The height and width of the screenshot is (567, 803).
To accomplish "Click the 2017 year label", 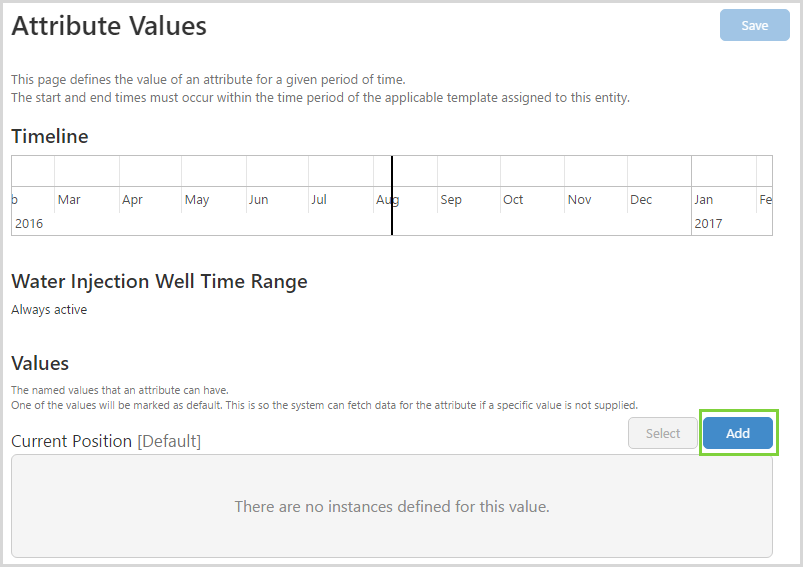I will 708,224.
